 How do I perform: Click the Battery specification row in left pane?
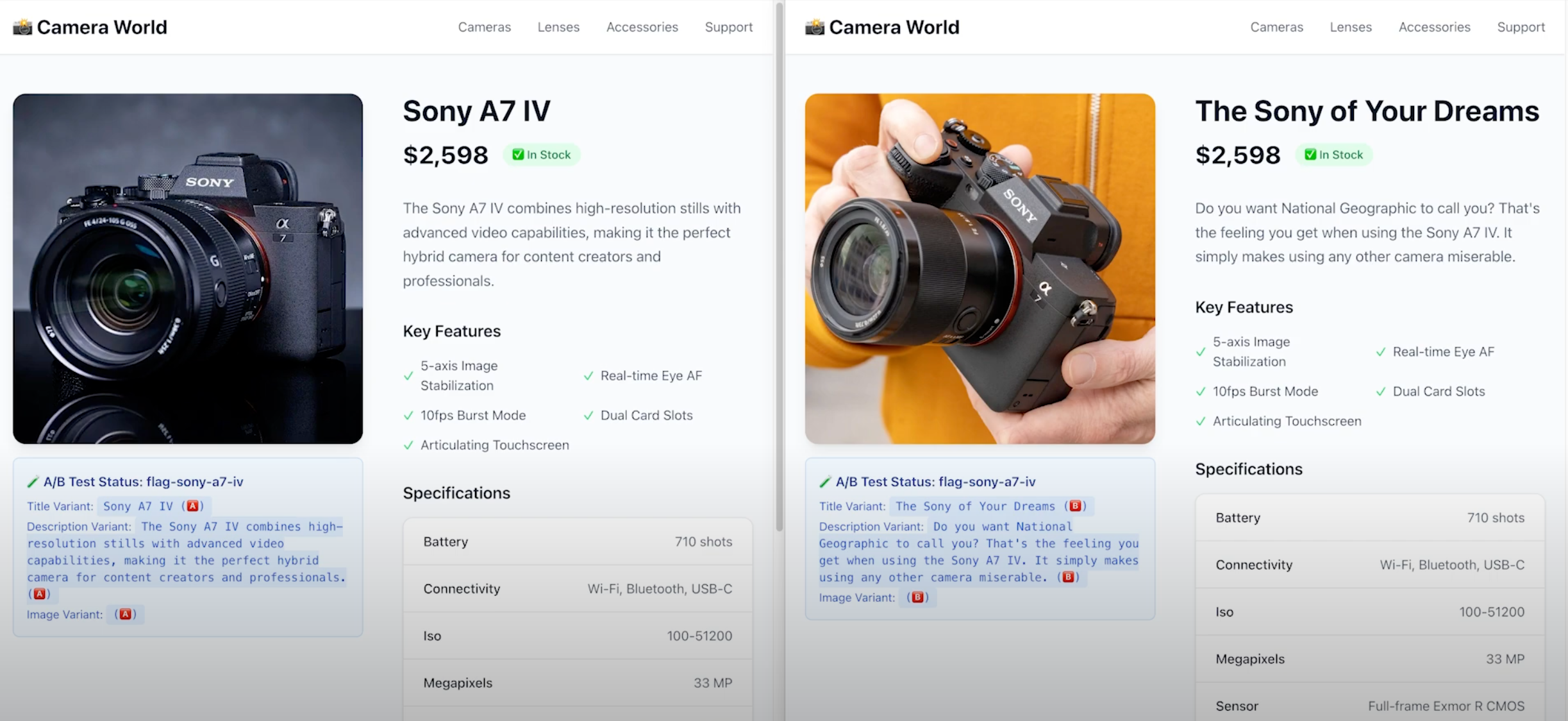(577, 541)
